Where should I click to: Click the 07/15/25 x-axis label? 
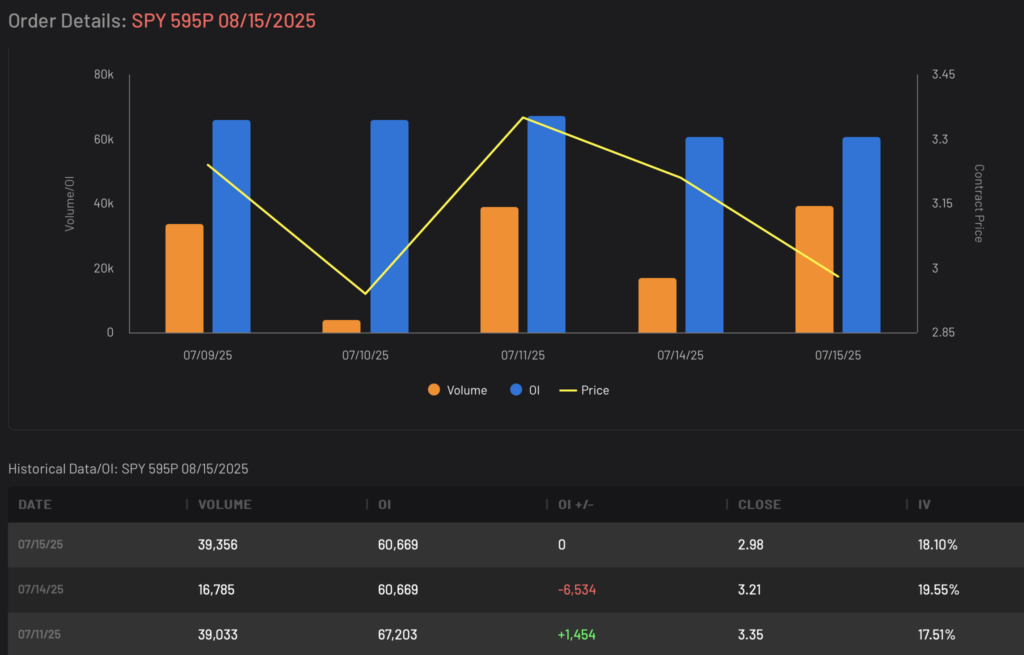(838, 355)
